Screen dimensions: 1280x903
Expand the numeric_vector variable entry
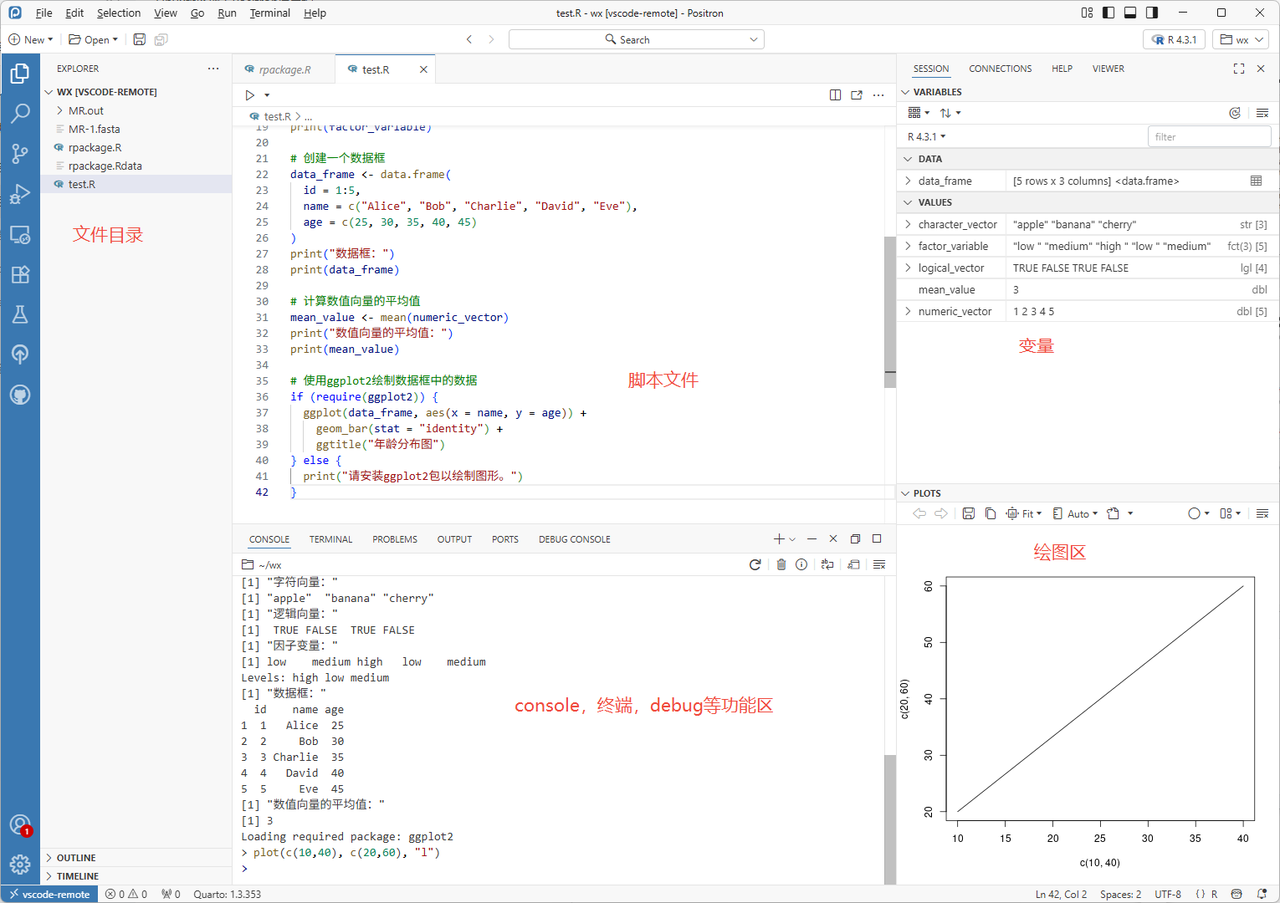click(908, 311)
